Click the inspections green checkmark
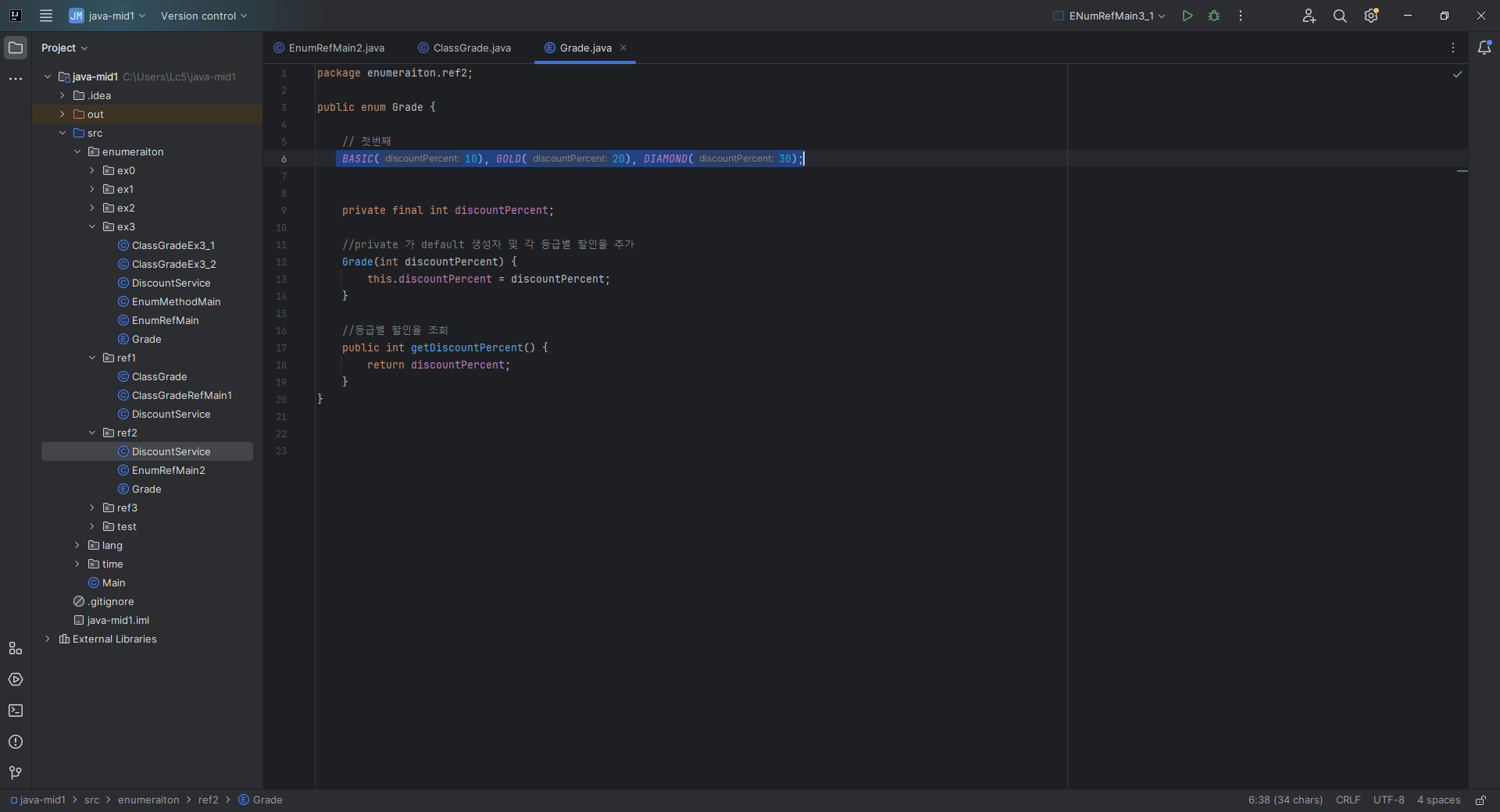Viewport: 1500px width, 812px height. tap(1457, 74)
